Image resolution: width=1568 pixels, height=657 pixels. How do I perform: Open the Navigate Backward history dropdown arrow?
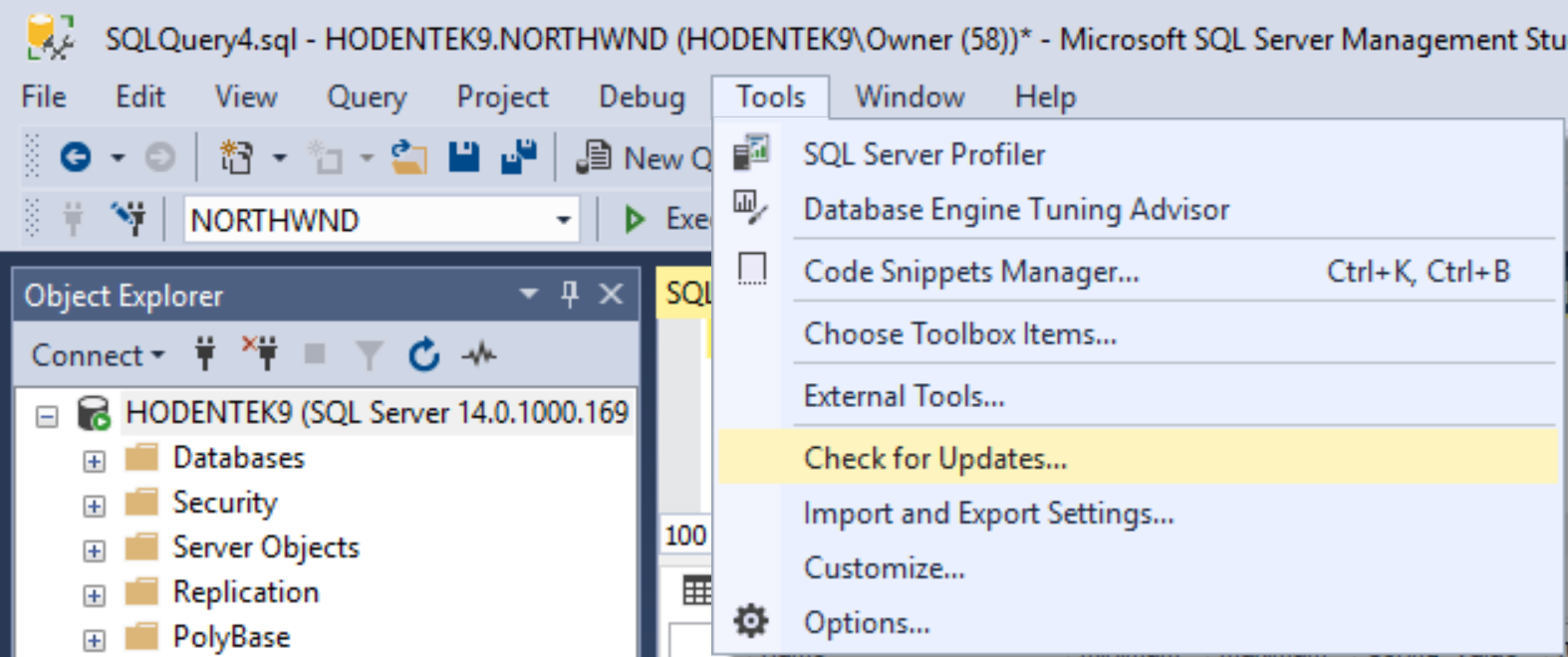coord(118,157)
